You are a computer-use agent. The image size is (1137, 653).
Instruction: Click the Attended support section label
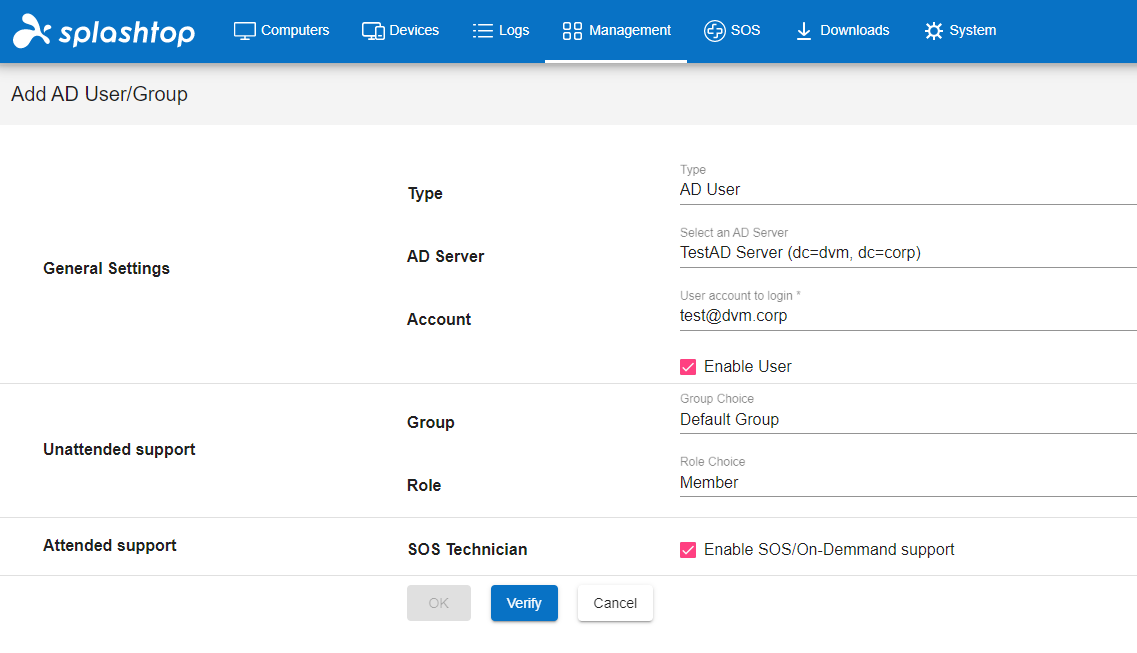[x=109, y=545]
